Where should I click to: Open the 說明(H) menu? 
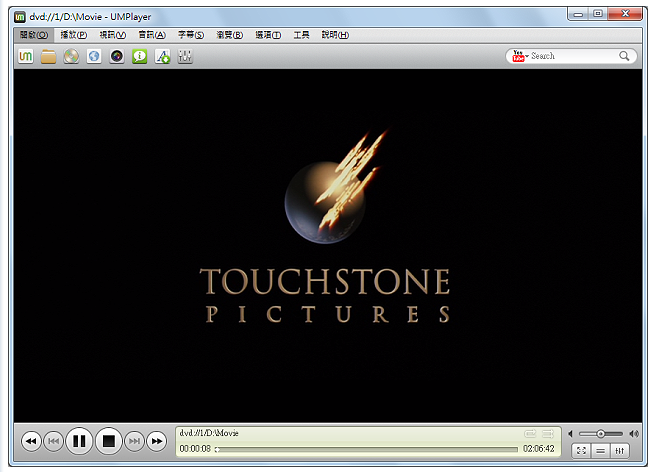pyautogui.click(x=335, y=35)
